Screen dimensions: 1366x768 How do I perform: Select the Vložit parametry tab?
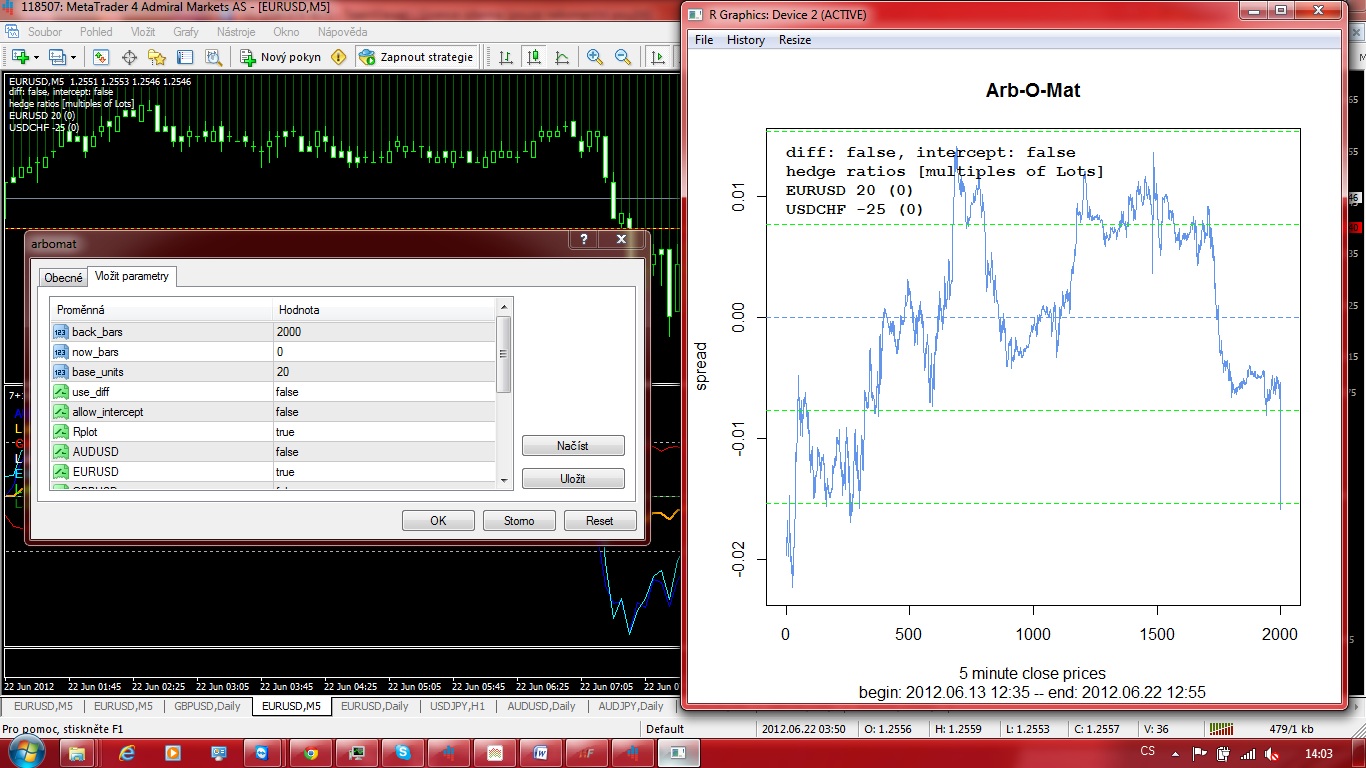(x=132, y=276)
